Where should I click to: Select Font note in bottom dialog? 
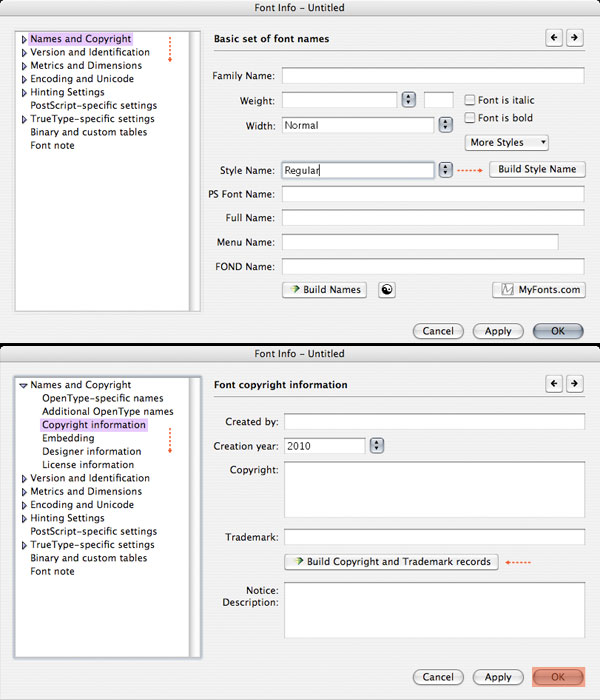click(x=52, y=571)
